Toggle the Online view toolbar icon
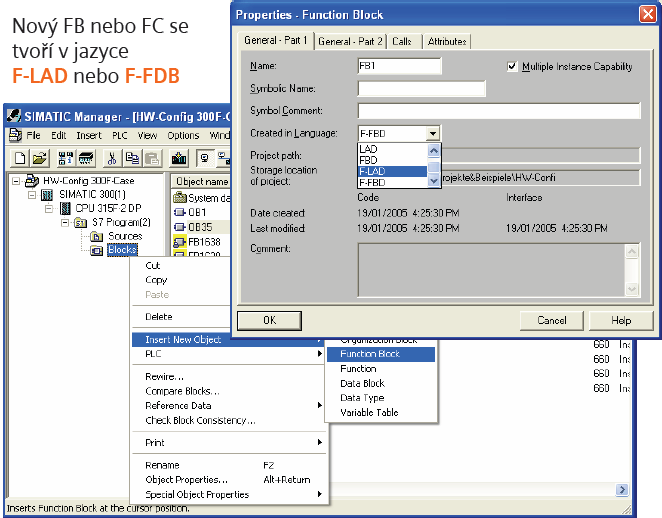Image resolution: width=662 pixels, height=518 pixels. [205, 158]
